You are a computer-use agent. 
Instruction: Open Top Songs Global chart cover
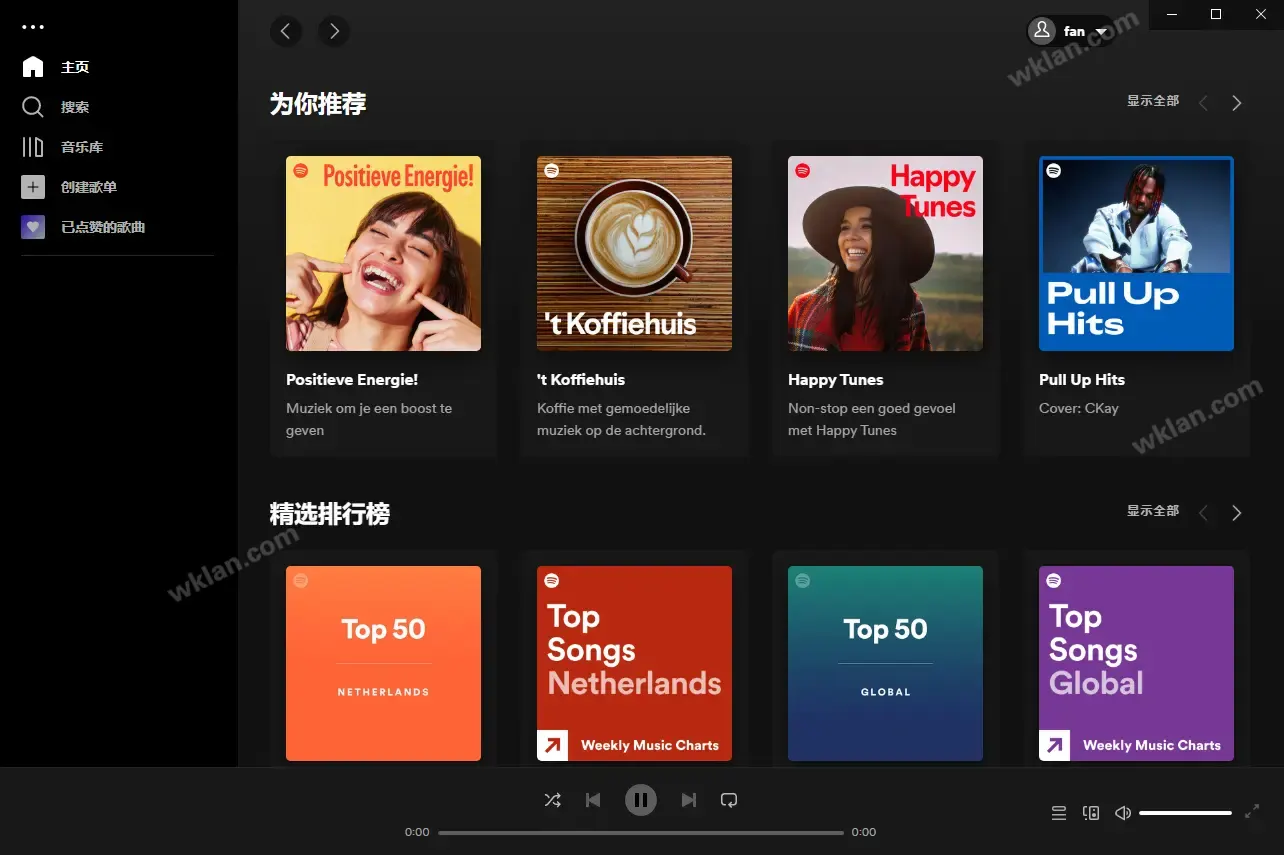point(1136,663)
